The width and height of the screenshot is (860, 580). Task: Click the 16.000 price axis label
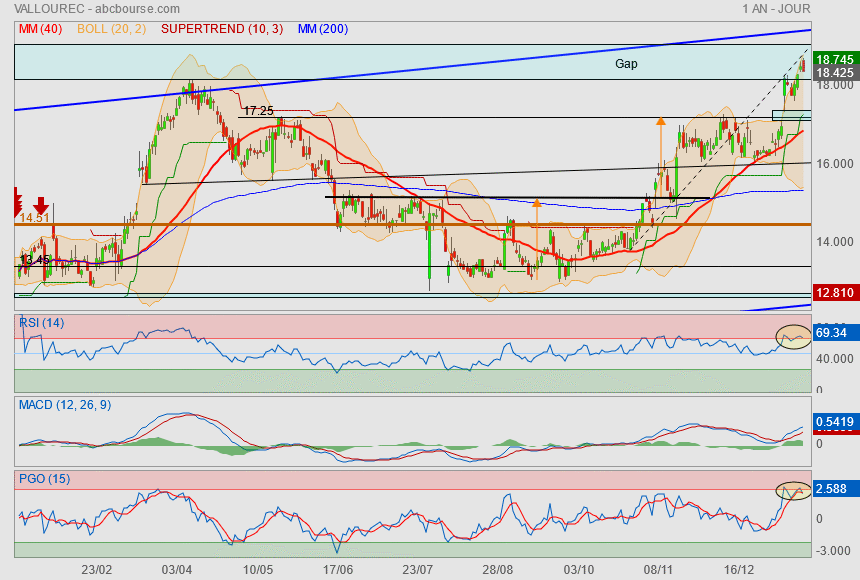click(835, 164)
